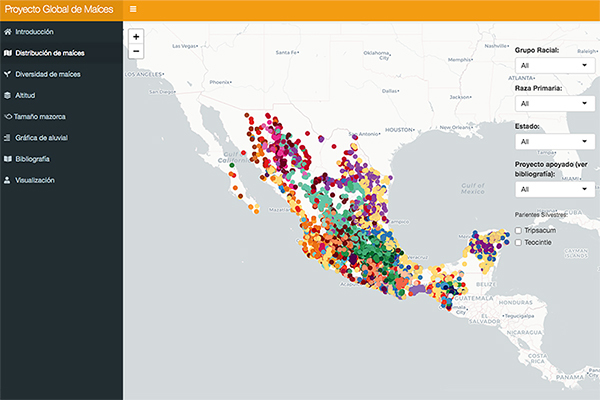
Task: Click the 'LOS ANGELES' map label
Action: click(144, 74)
